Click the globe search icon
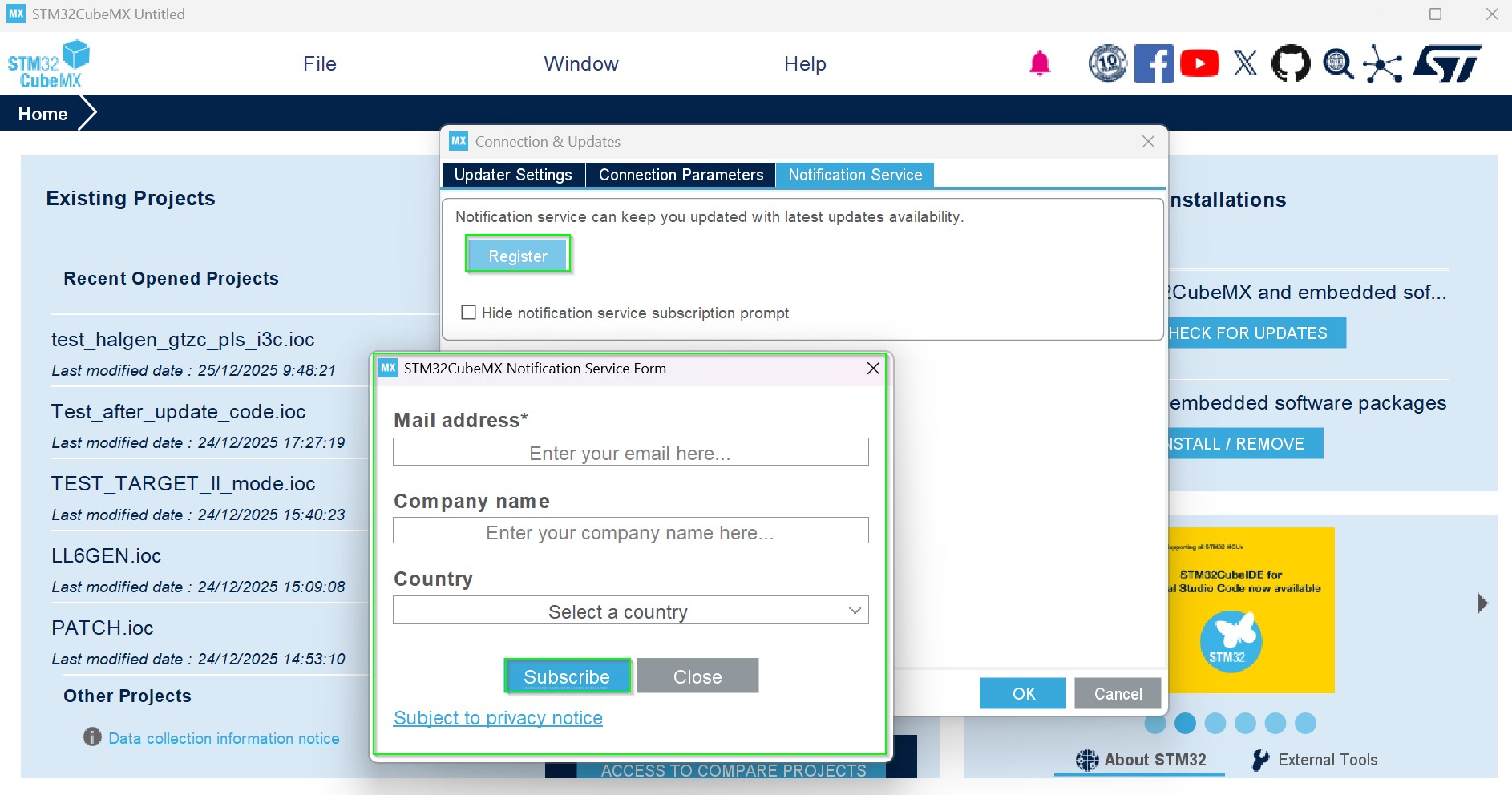The image size is (1512, 795). (1338, 63)
